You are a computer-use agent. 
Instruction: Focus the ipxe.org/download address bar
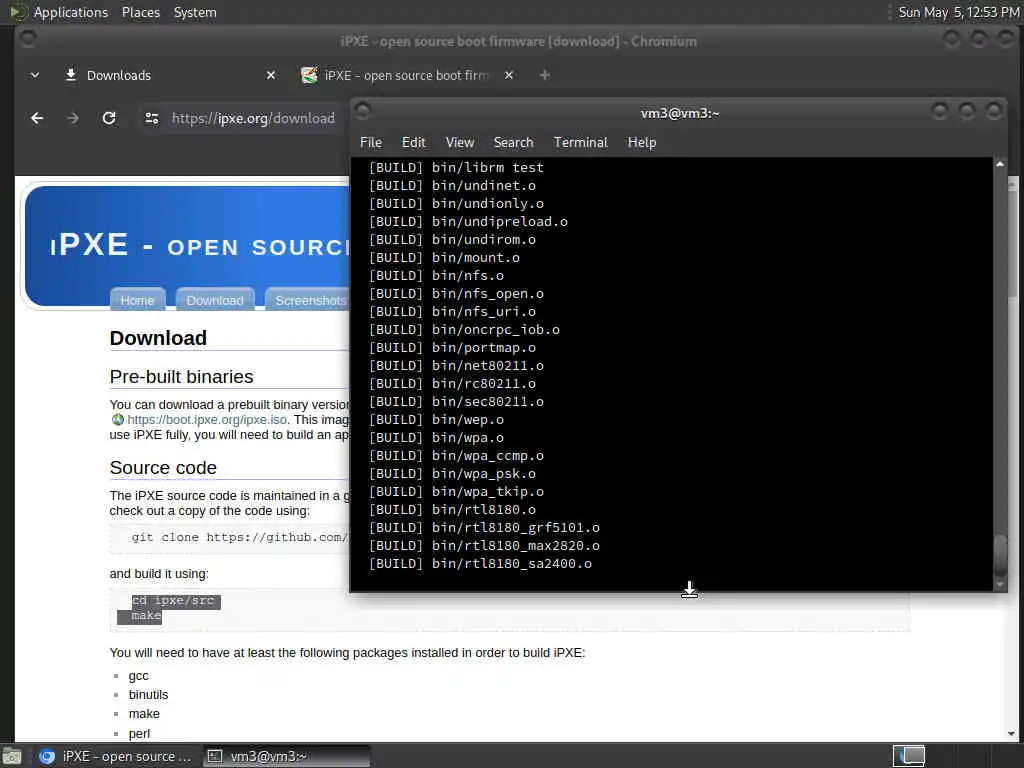(x=253, y=118)
